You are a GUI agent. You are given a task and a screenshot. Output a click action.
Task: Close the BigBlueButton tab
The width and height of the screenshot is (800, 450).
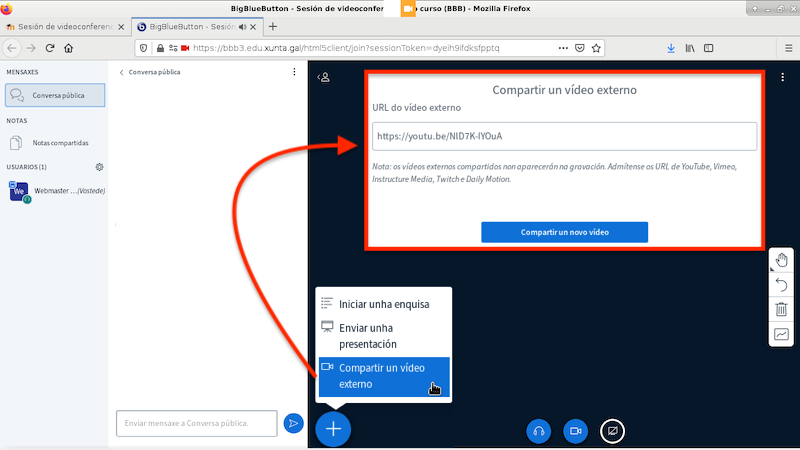coord(253,27)
